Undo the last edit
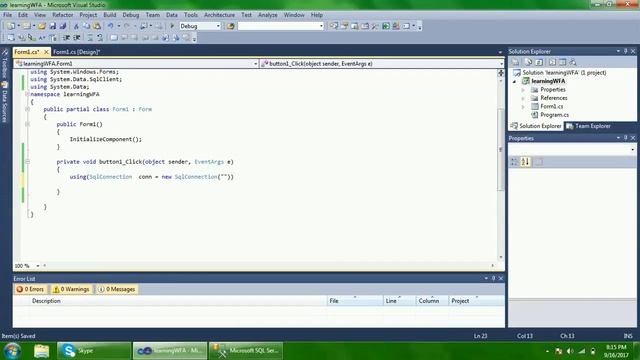 tap(110, 26)
